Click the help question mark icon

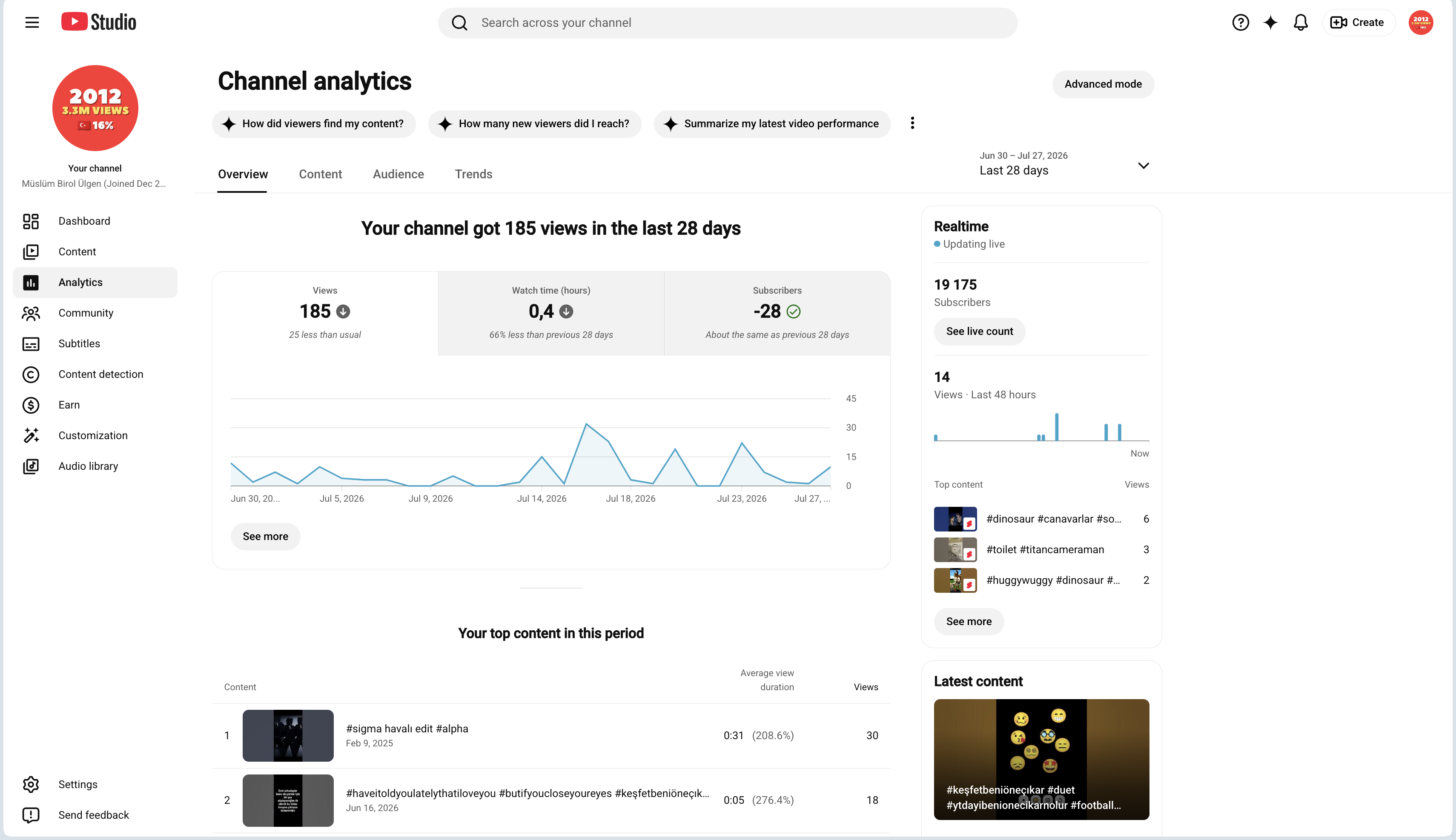[1240, 23]
